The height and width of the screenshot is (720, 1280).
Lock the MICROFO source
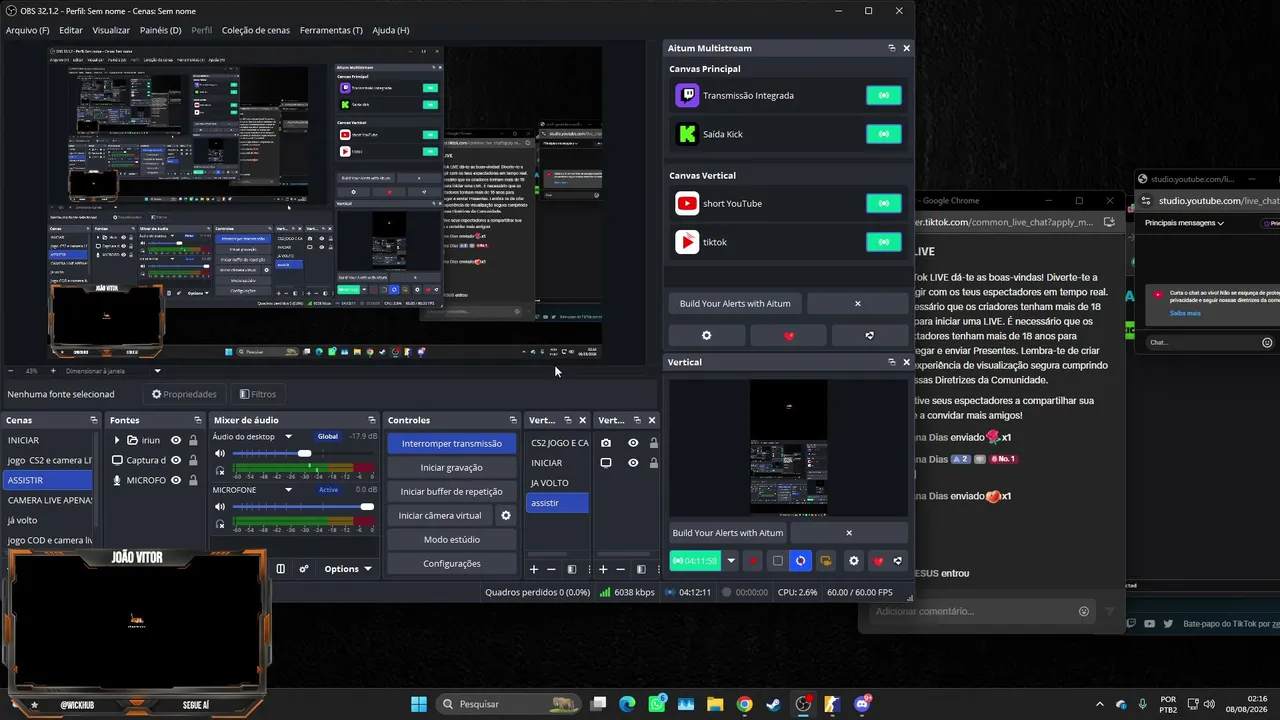(x=193, y=480)
